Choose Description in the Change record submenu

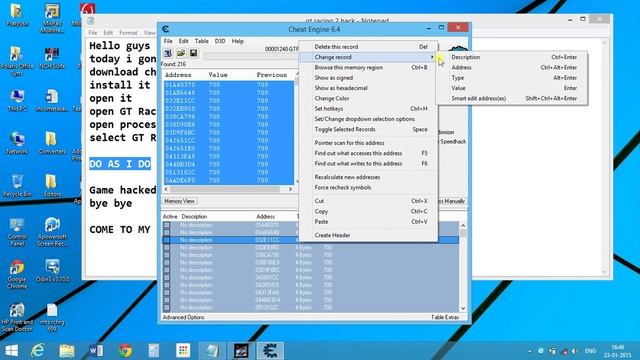pos(512,57)
